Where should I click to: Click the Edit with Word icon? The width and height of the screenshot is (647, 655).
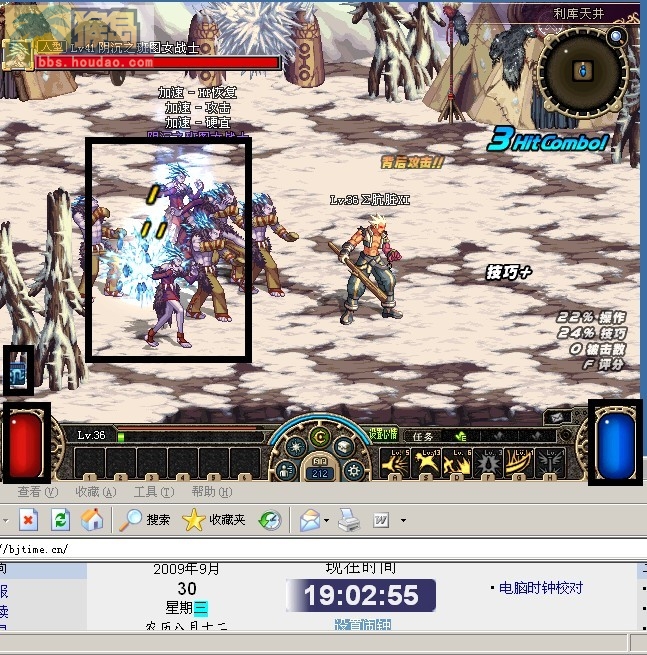coord(381,520)
